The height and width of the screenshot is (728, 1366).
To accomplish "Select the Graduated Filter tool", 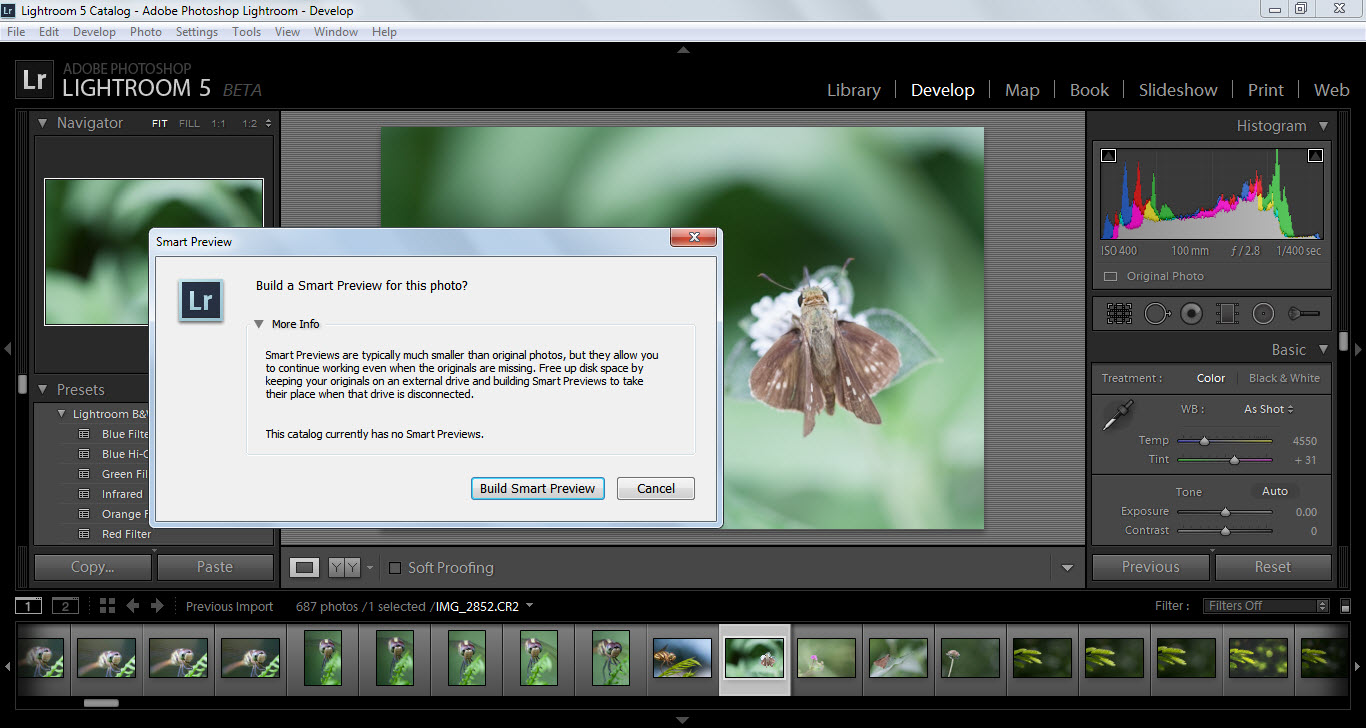I will point(1227,314).
